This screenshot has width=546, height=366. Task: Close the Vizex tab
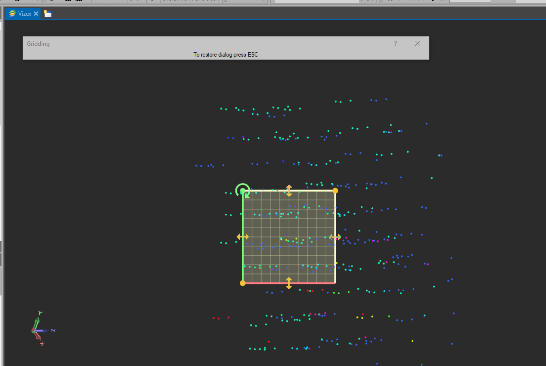click(36, 14)
